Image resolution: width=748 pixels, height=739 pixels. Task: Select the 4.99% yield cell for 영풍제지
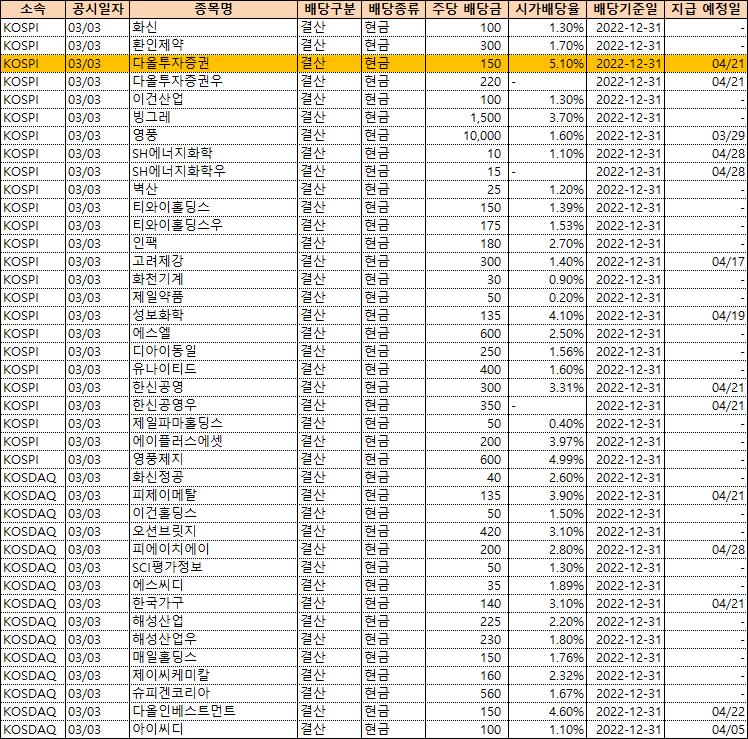point(547,459)
